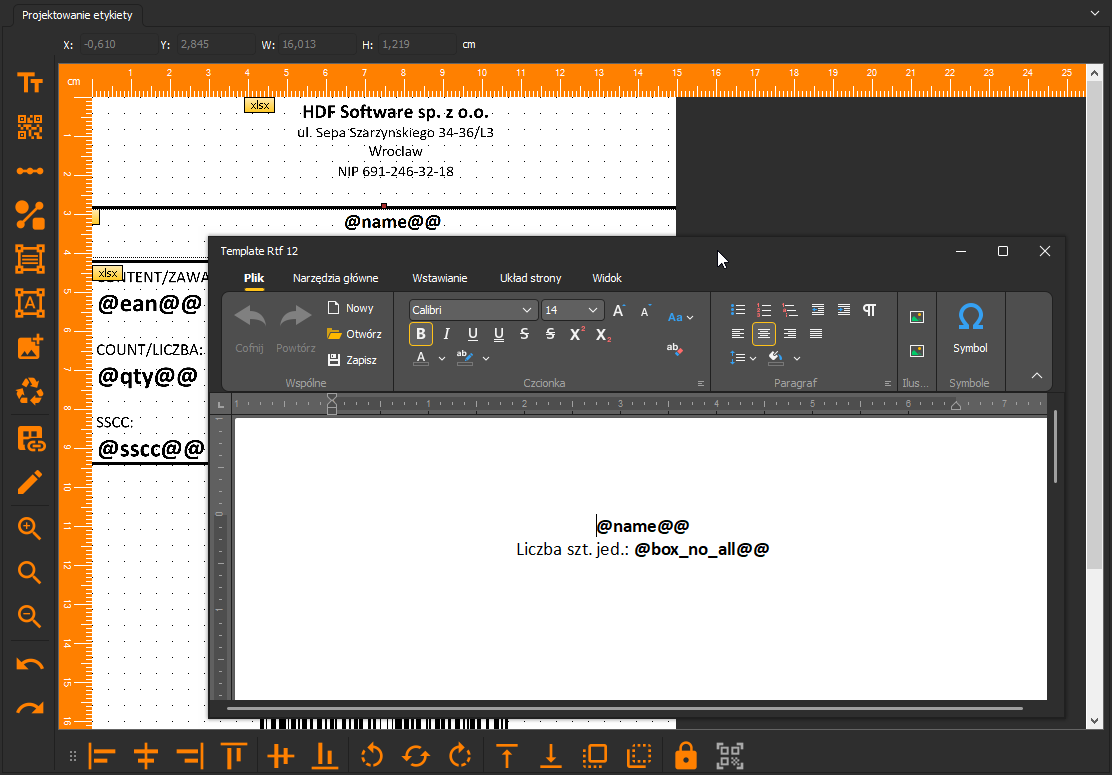Viewport: 1112px width, 775px height.
Task: Toggle subscript formatting
Action: coord(603,334)
